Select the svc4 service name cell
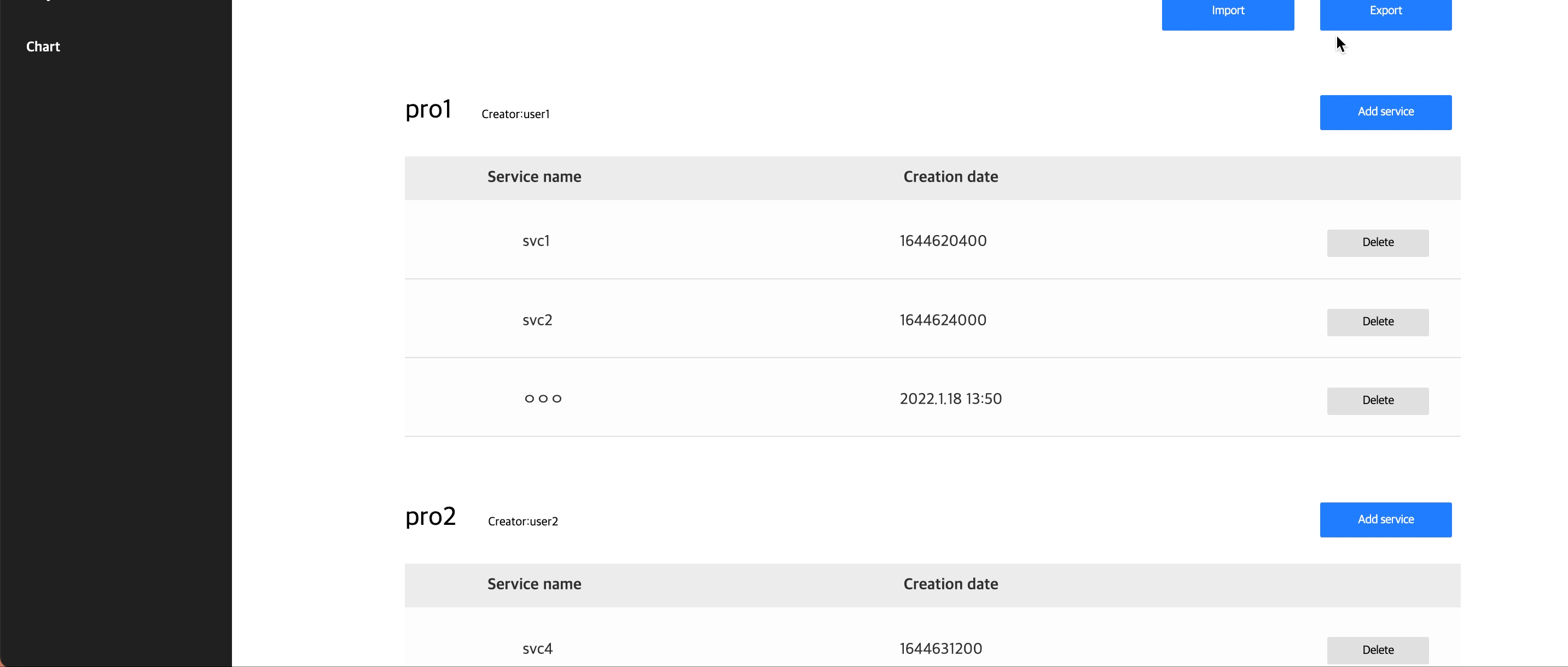Image resolution: width=1568 pixels, height=667 pixels. [537, 648]
